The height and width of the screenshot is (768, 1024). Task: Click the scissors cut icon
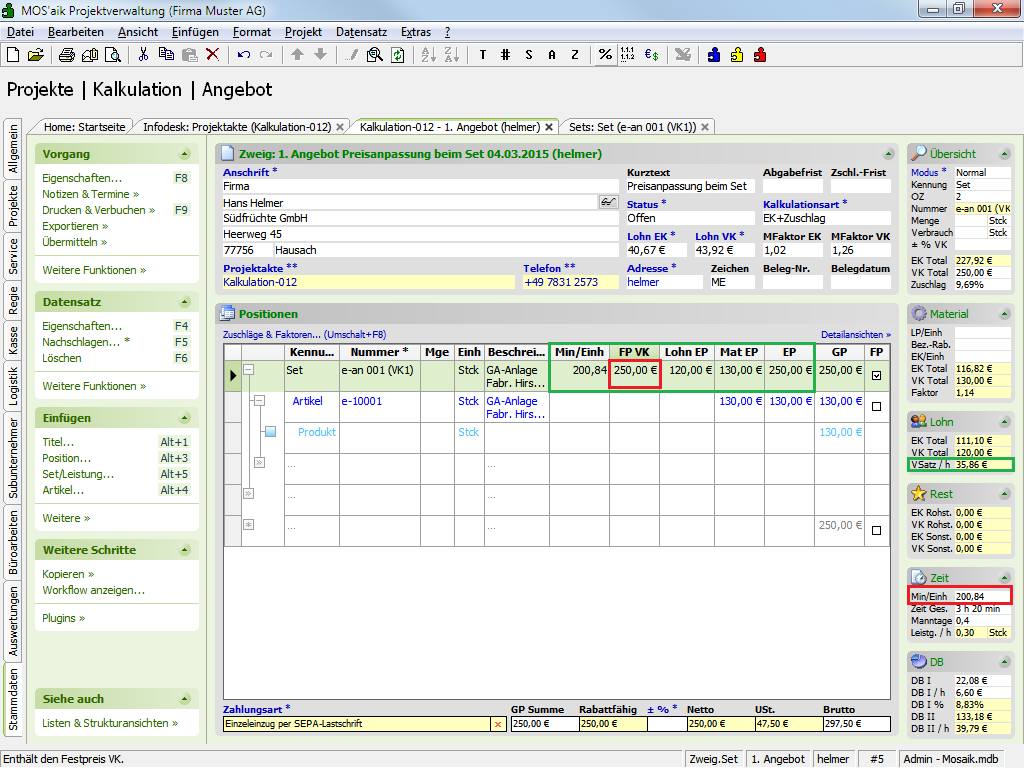click(143, 55)
